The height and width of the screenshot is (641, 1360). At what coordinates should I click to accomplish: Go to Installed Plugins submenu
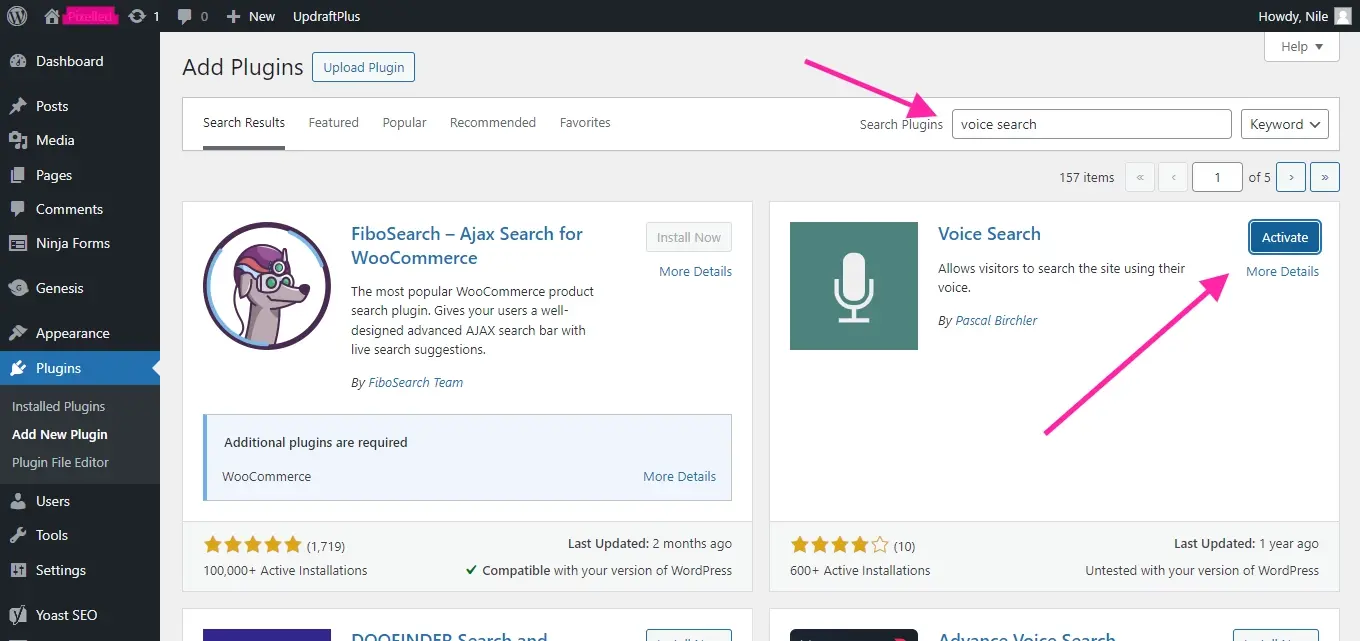[58, 406]
